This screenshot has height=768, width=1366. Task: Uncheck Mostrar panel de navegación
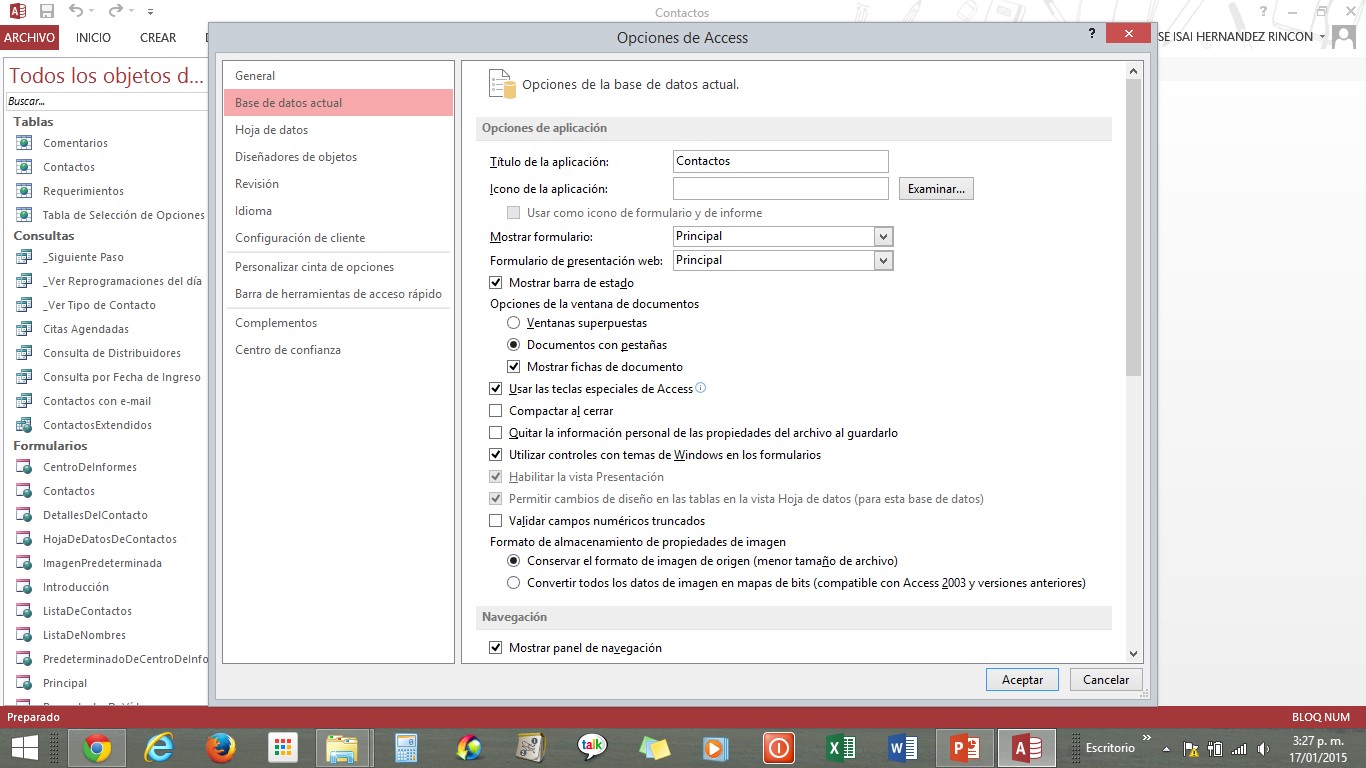coord(496,648)
